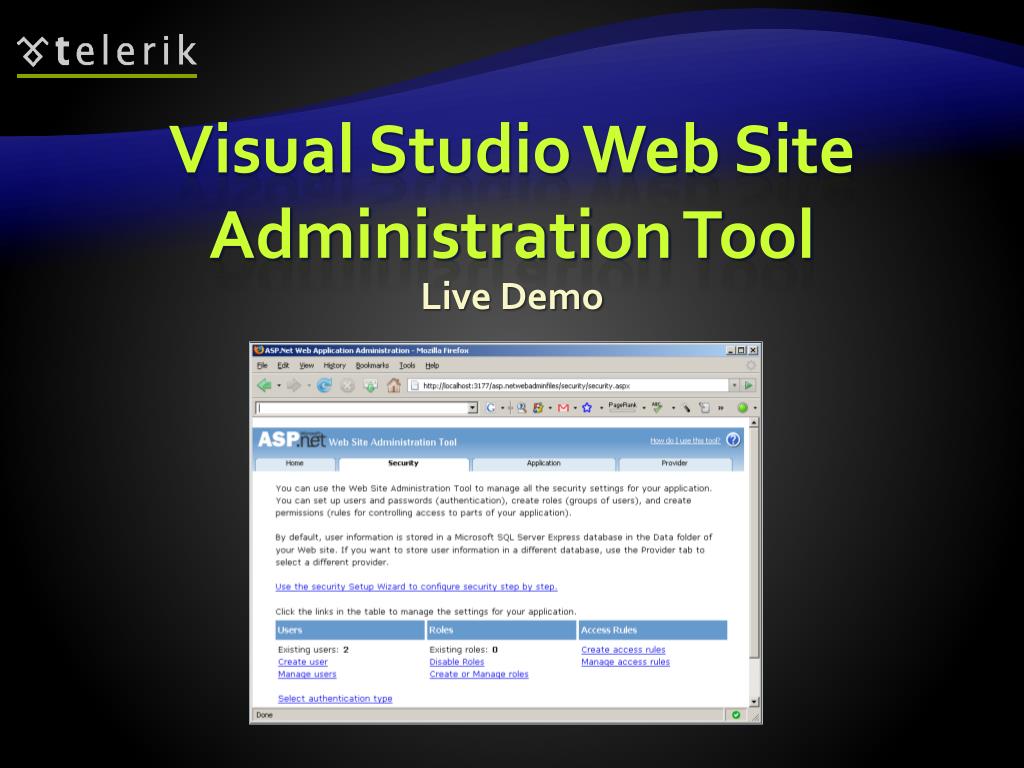Image resolution: width=1024 pixels, height=768 pixels.
Task: Switch to the Application tab
Action: [x=543, y=463]
